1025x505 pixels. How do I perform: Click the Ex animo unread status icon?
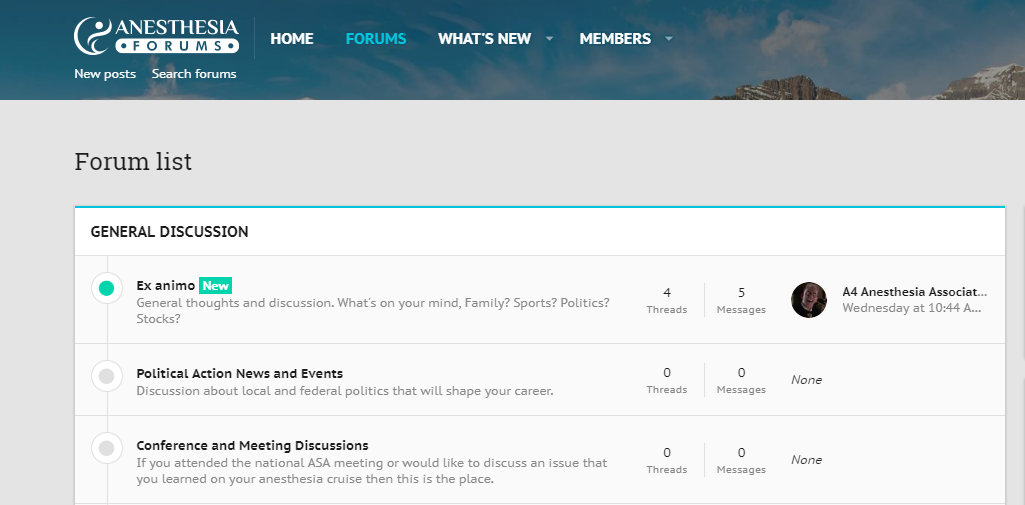[x=106, y=289]
